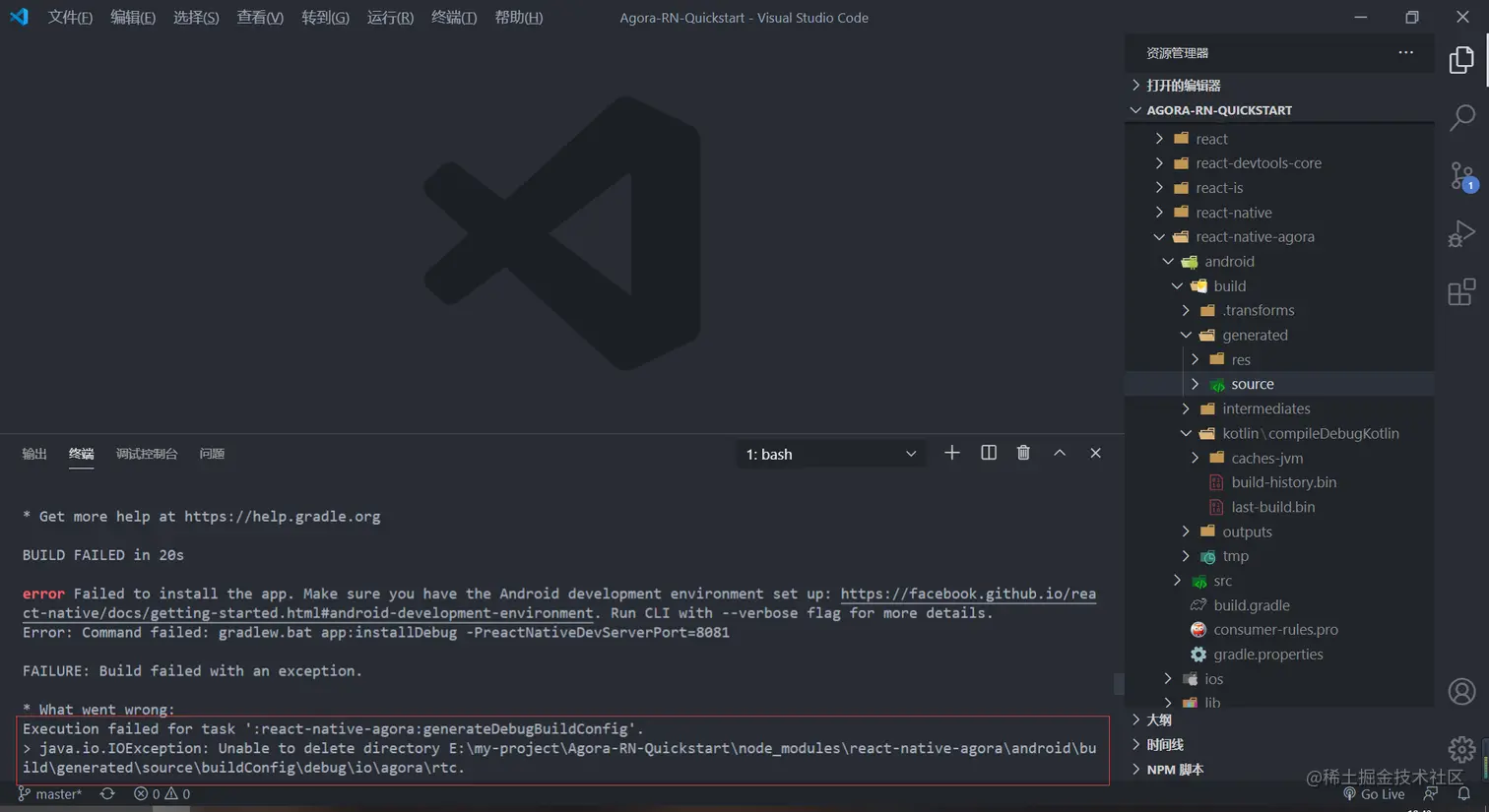Collapse the generated folder
This screenshot has height=812, width=1489.
1279,336
